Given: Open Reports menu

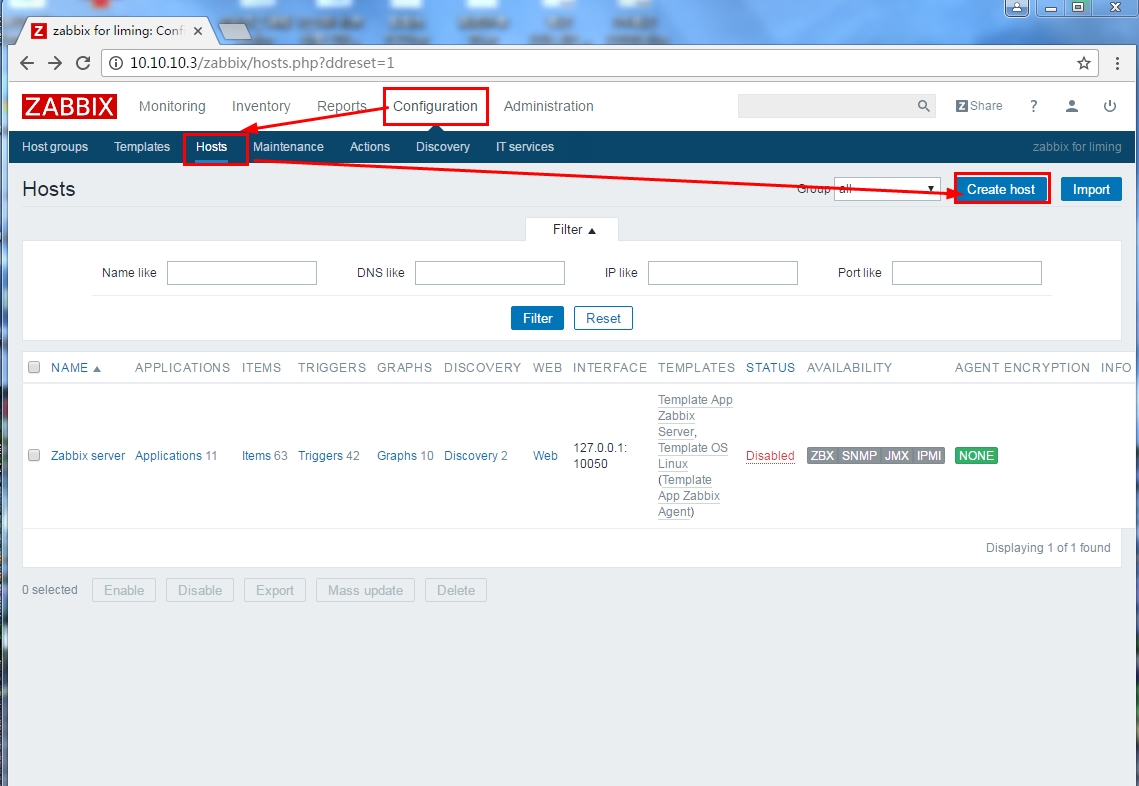Looking at the screenshot, I should [x=341, y=106].
